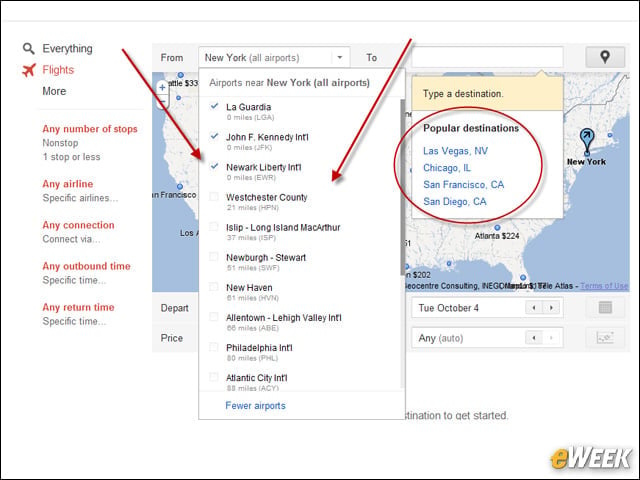Click the Atlanta $224 map dot

pyautogui.click(x=497, y=227)
